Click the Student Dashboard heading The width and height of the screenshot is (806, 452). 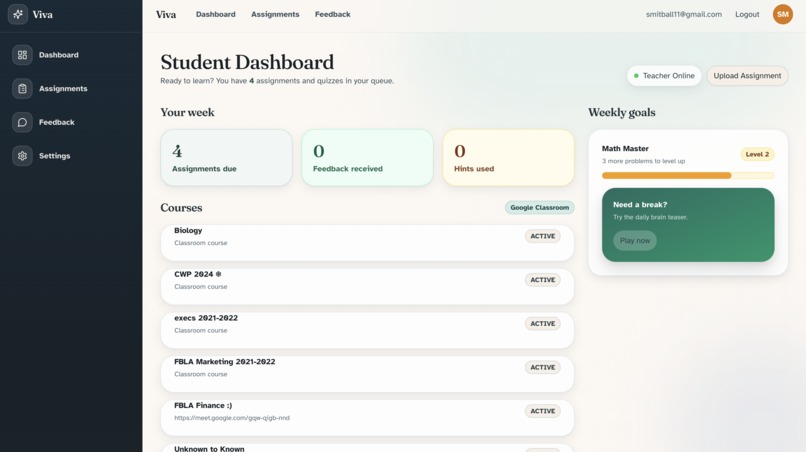(247, 62)
